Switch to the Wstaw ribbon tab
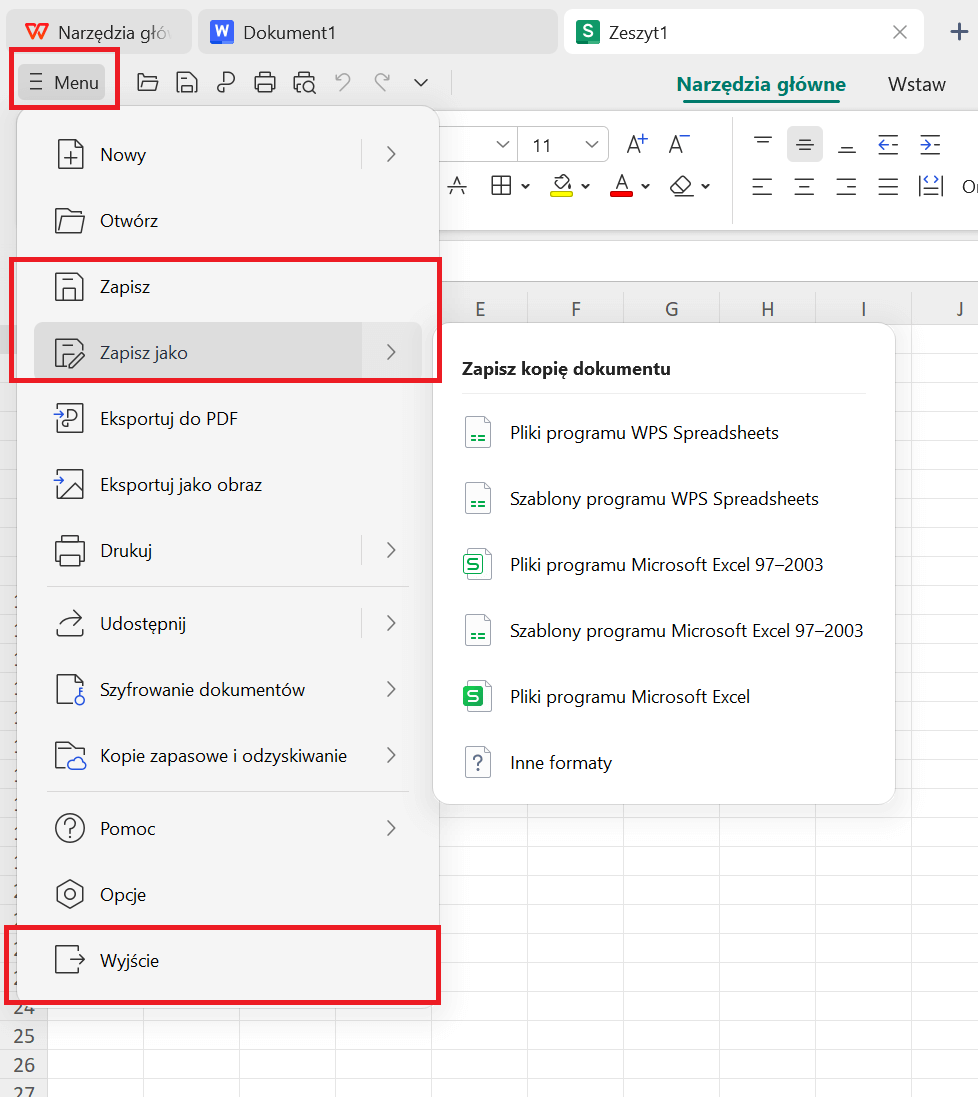Image resolution: width=978 pixels, height=1097 pixels. [916, 85]
